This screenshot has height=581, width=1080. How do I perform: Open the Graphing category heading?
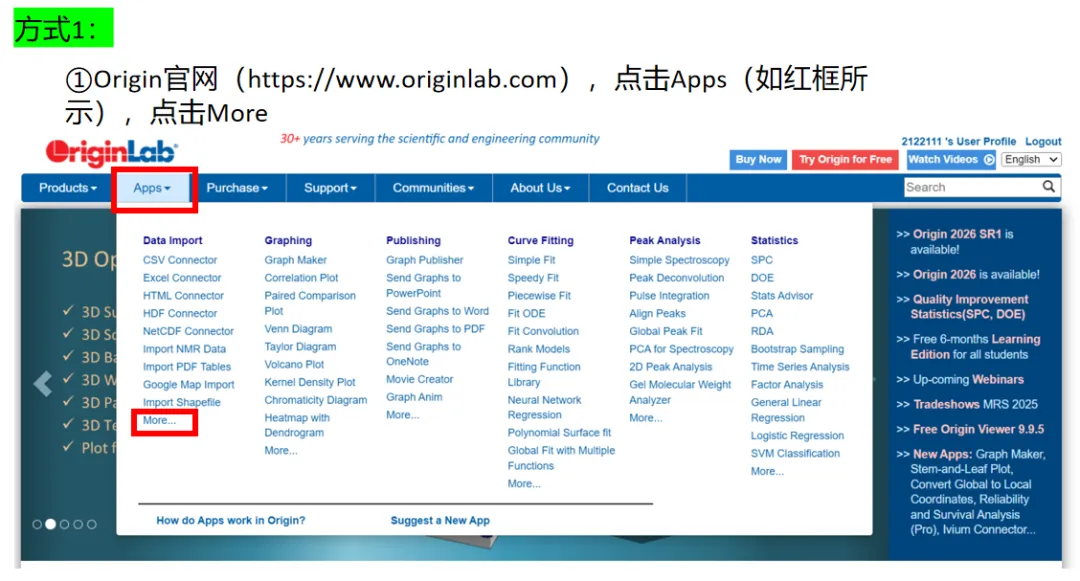tap(288, 240)
